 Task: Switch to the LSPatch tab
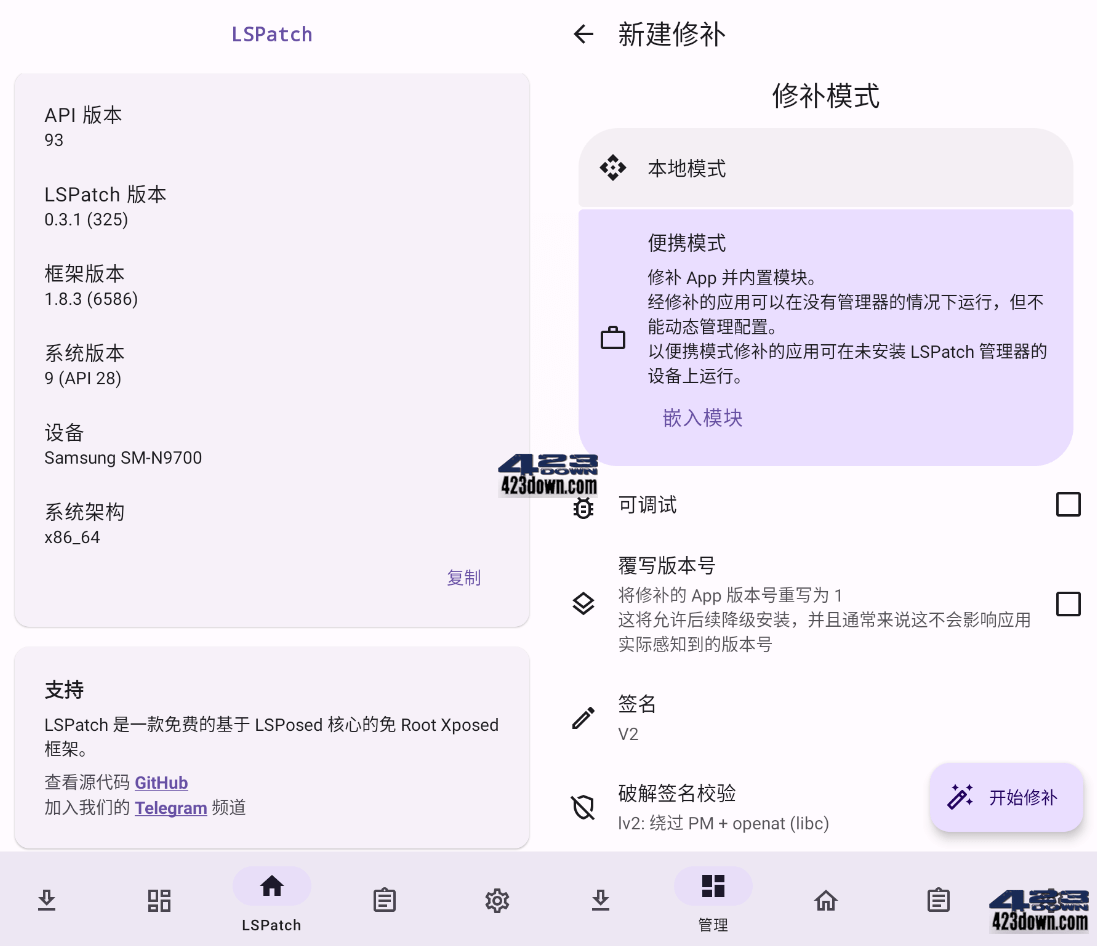click(271, 900)
